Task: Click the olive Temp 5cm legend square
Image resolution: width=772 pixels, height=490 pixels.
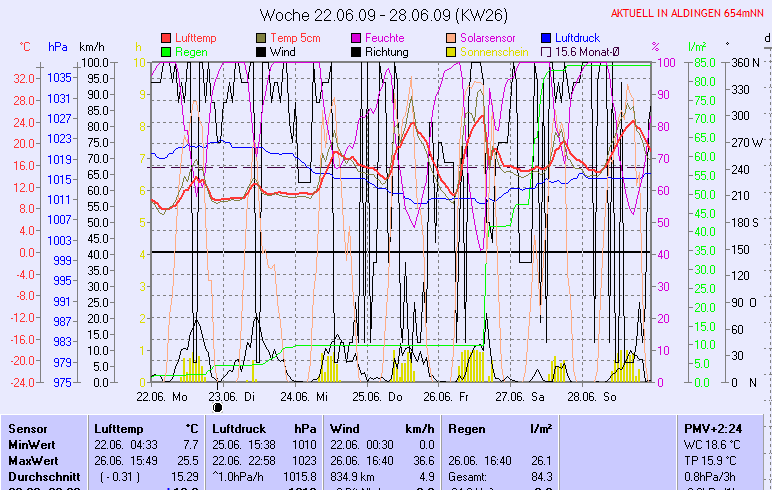Action: (262, 38)
